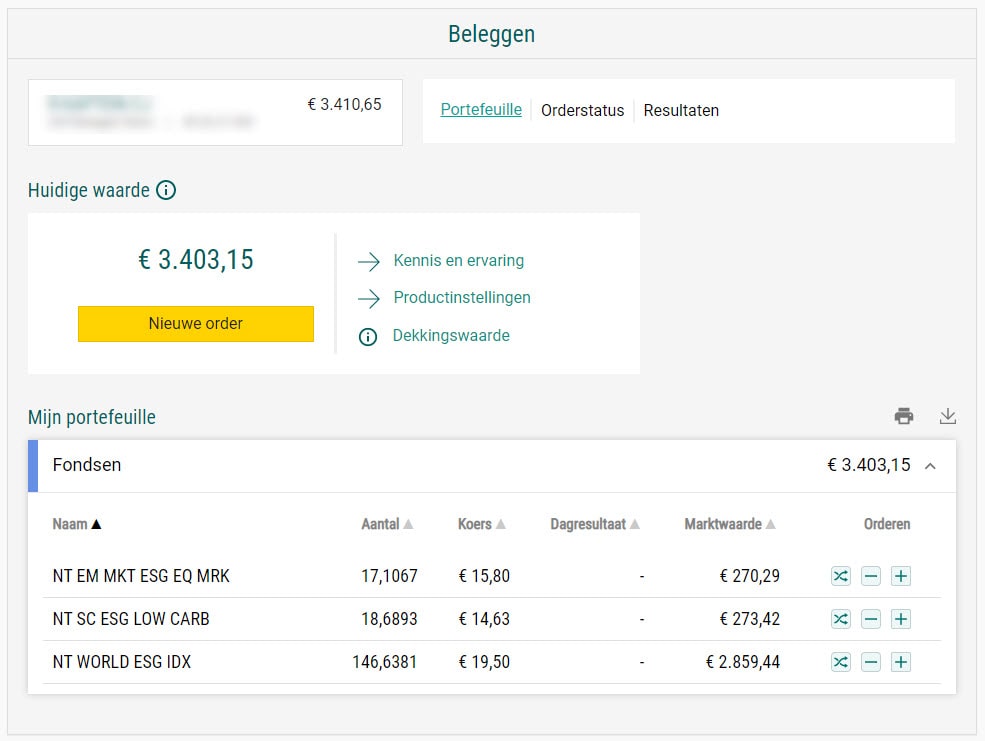Click plus (buy) icon for NT WORLD ESG IDX
The height and width of the screenshot is (741, 985).
pyautogui.click(x=901, y=662)
